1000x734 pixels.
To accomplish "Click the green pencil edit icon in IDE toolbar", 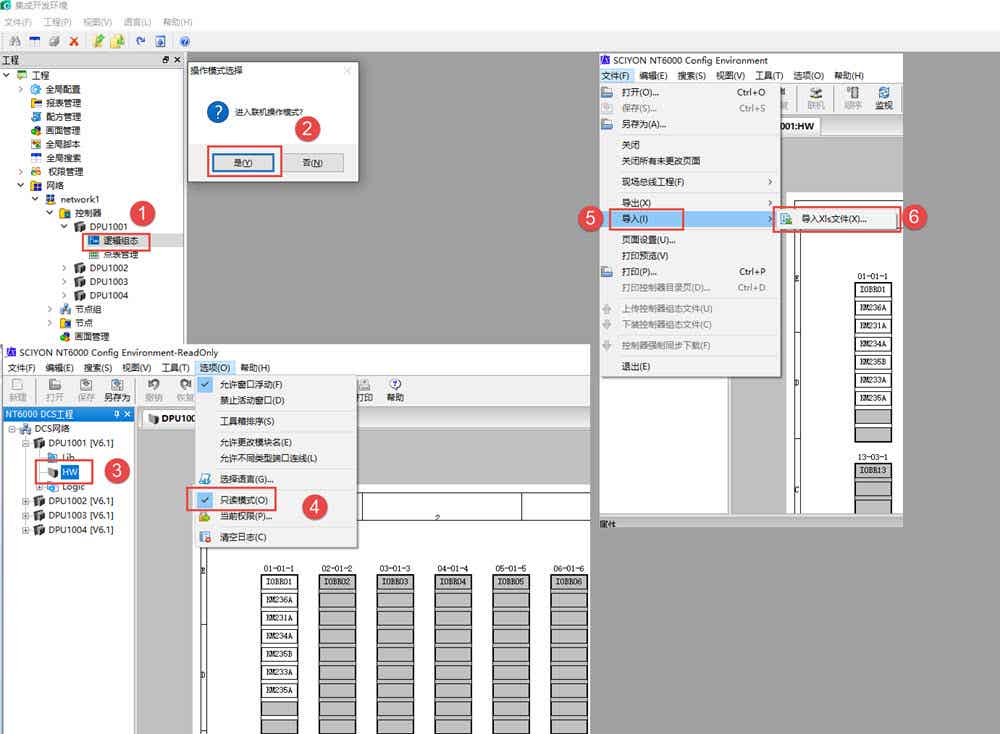I will (x=98, y=41).
